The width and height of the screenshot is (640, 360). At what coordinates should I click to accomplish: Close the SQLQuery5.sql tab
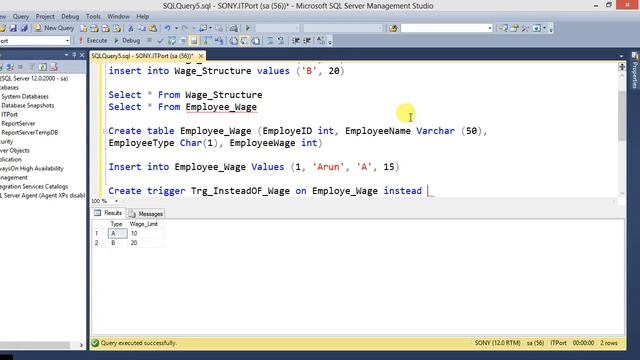(x=201, y=56)
